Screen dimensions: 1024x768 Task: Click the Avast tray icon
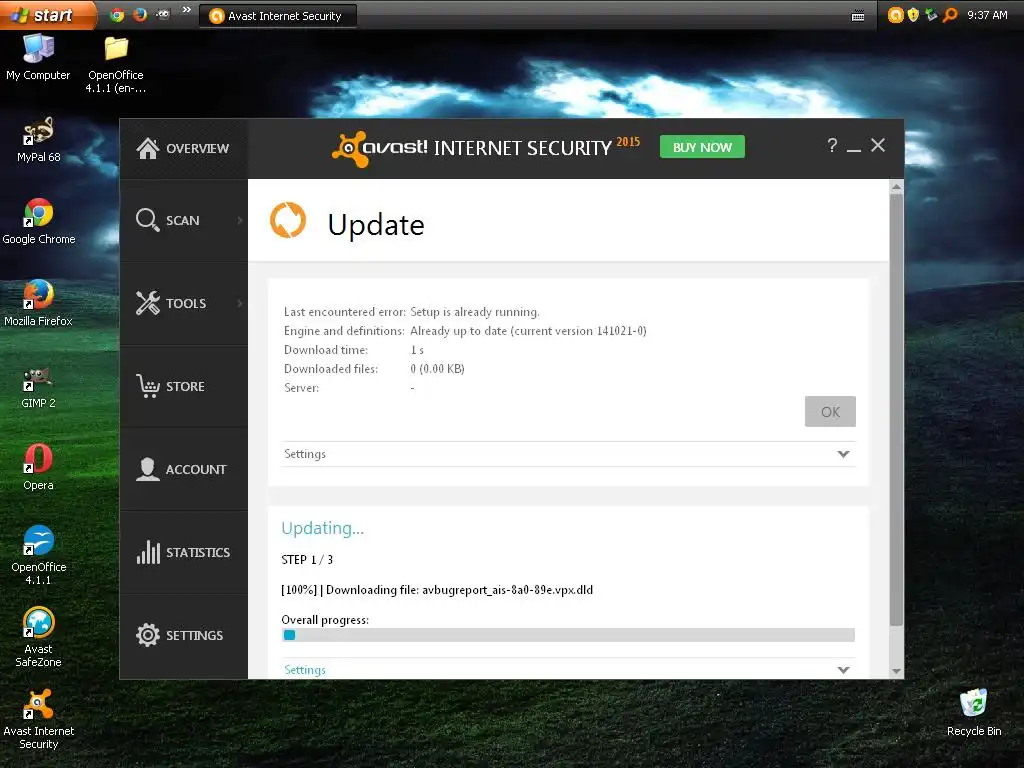pyautogui.click(x=895, y=15)
